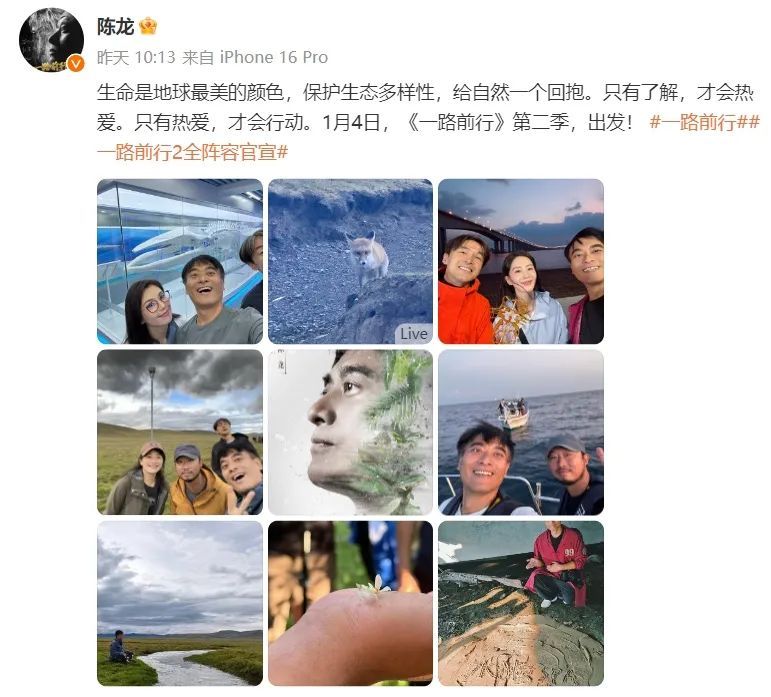
Task: Click the orange verified badge on avatar
Action: pyautogui.click(x=76, y=63)
